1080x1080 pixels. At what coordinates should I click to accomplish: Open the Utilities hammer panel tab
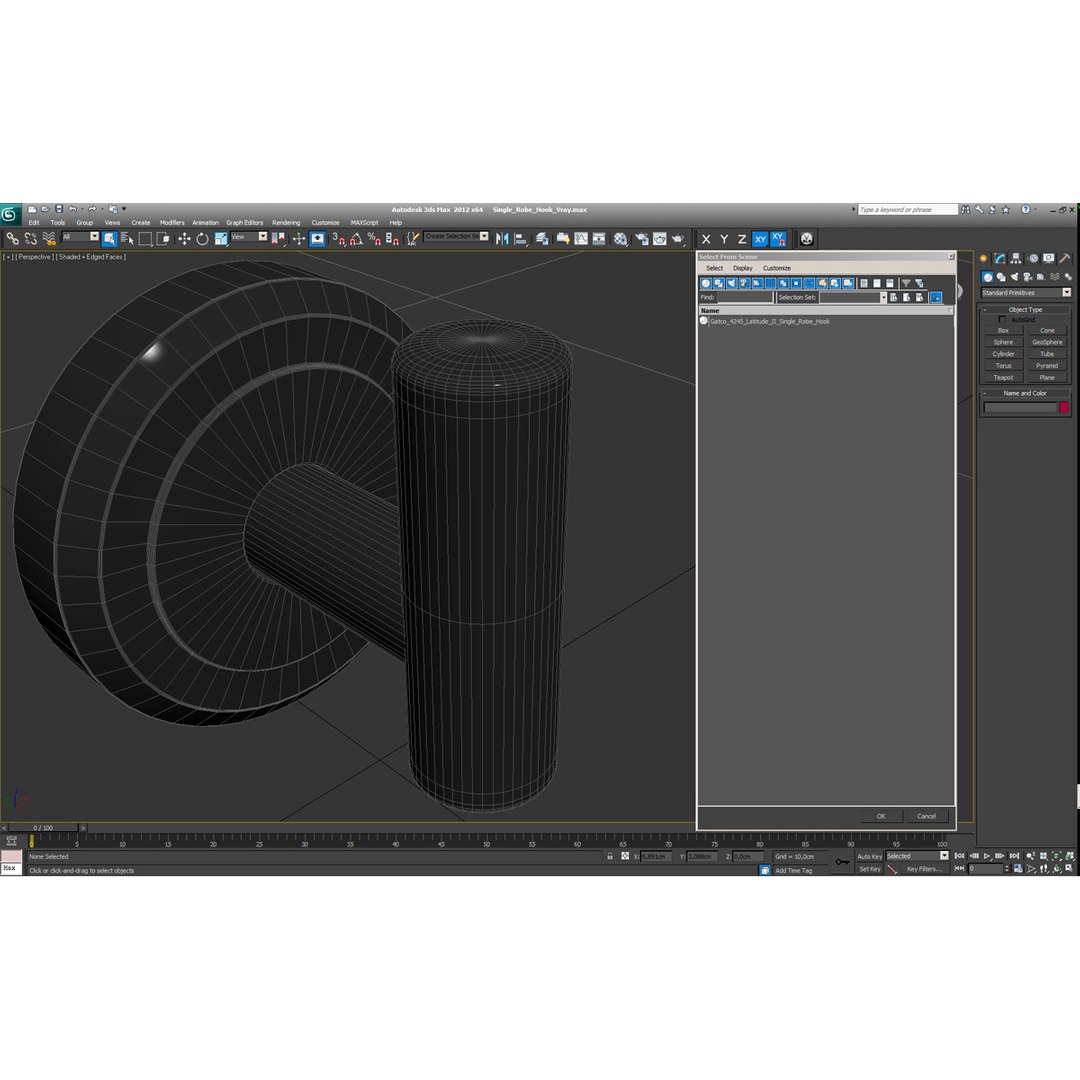click(x=1065, y=258)
